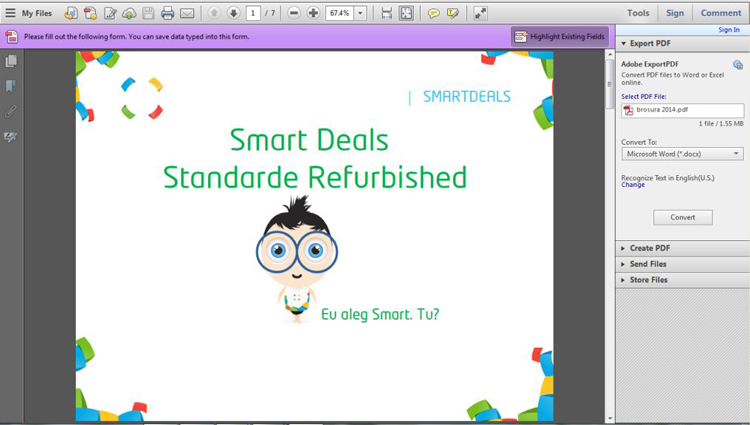Click the Convert button
The height and width of the screenshot is (425, 750).
click(x=683, y=217)
